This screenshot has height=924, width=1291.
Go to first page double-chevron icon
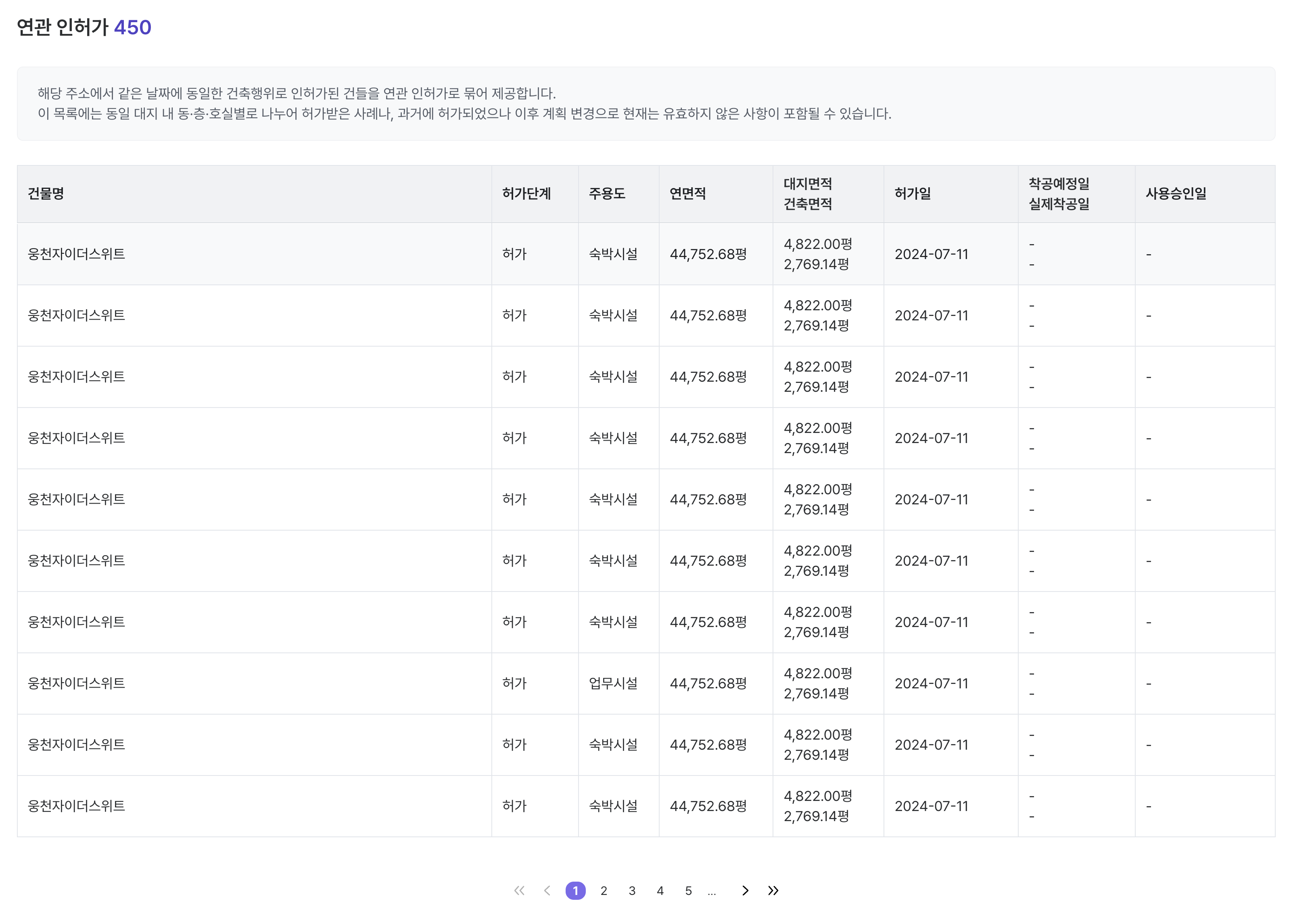point(519,891)
